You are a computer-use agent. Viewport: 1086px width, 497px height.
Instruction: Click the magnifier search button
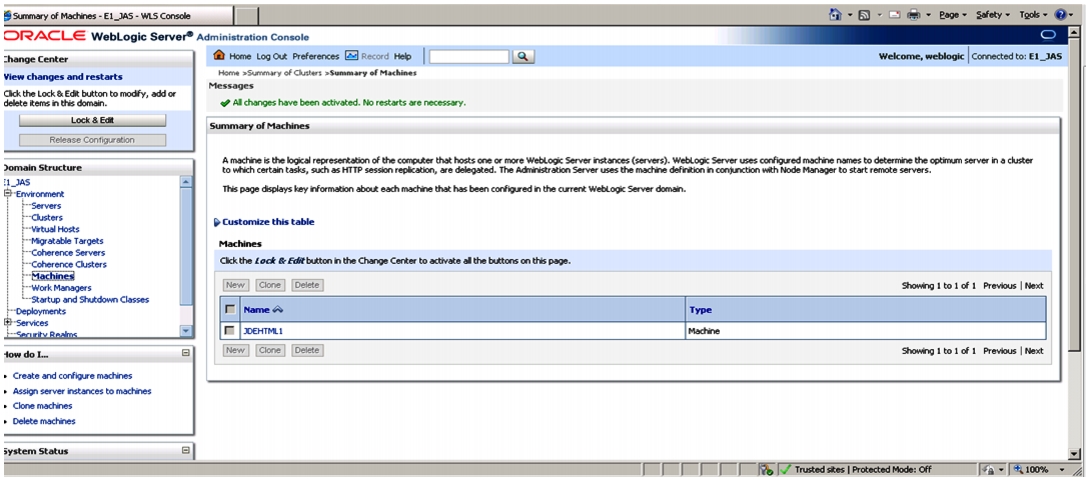click(524, 57)
